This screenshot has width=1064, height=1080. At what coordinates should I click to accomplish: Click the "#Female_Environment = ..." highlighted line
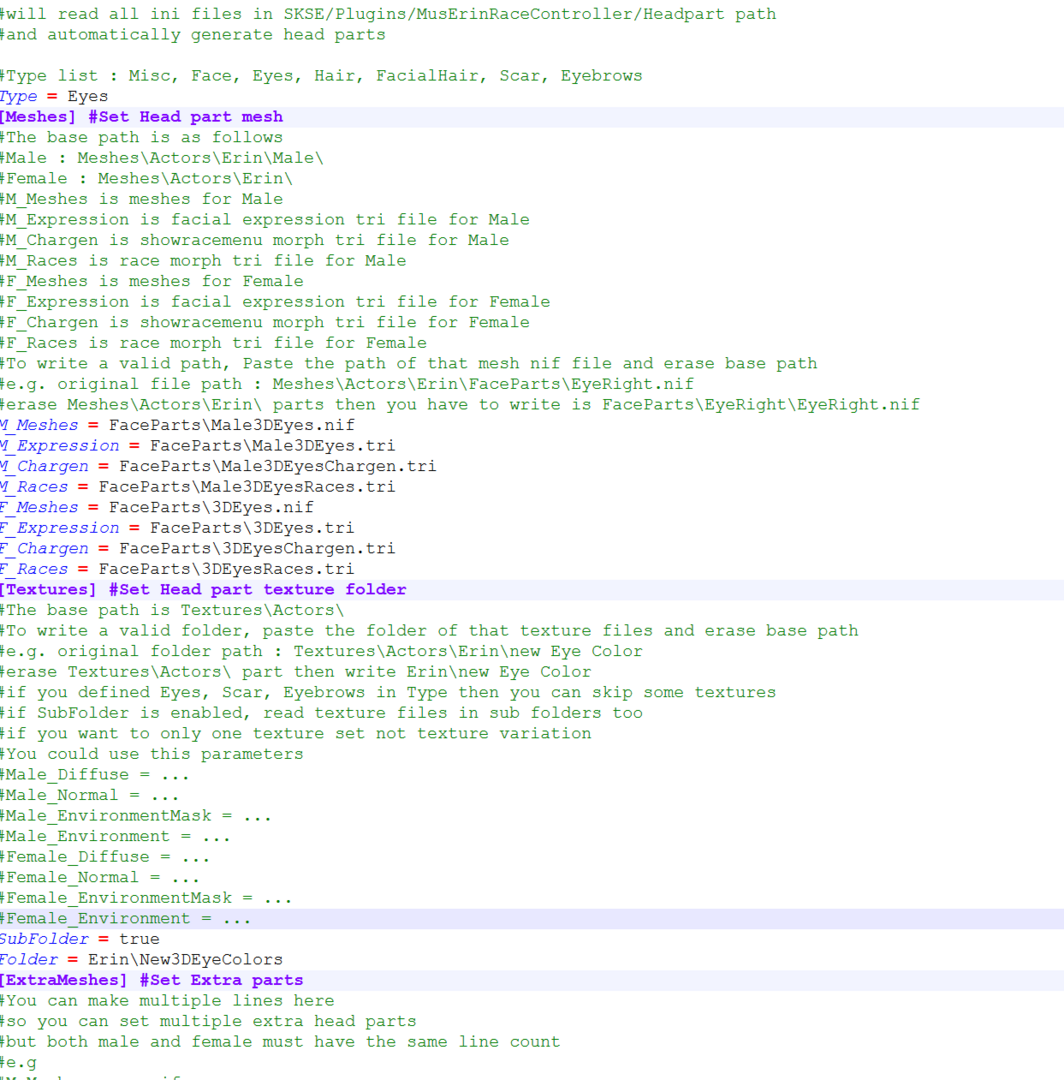pyautogui.click(x=125, y=919)
